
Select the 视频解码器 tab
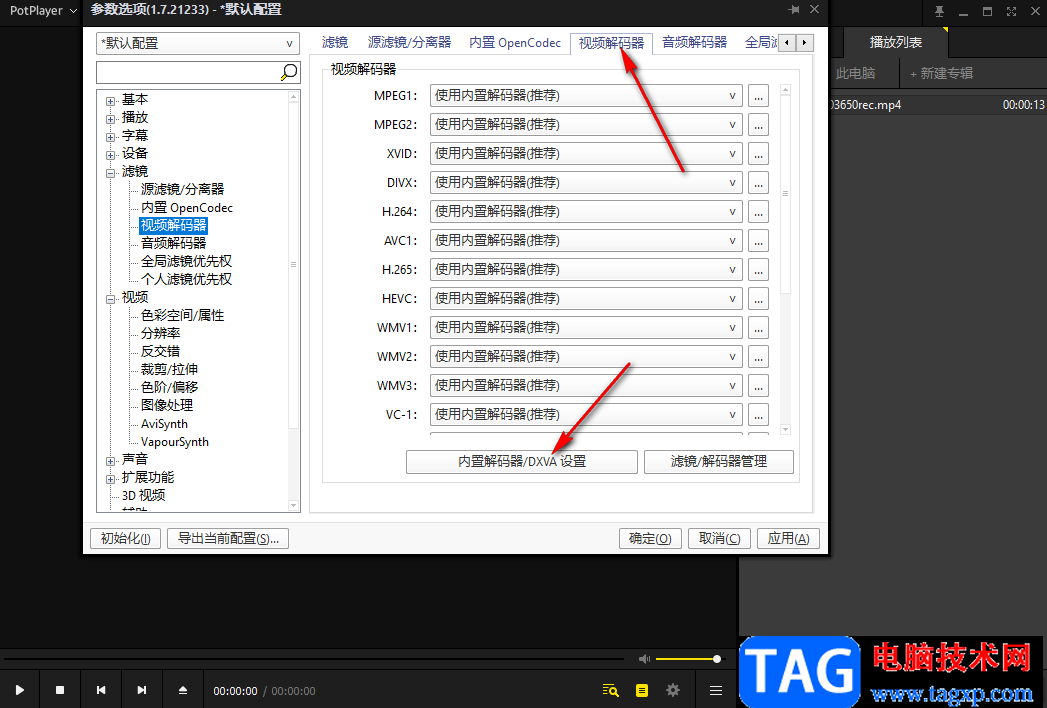coord(611,43)
